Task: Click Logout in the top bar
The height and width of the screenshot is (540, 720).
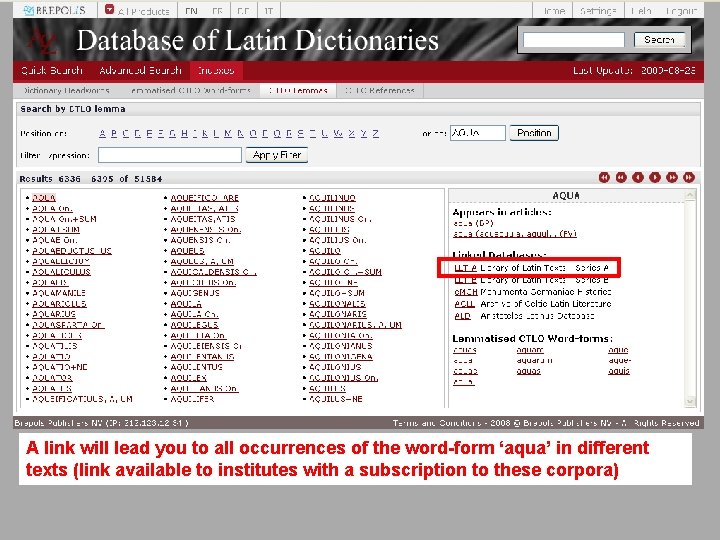Action: (x=681, y=11)
